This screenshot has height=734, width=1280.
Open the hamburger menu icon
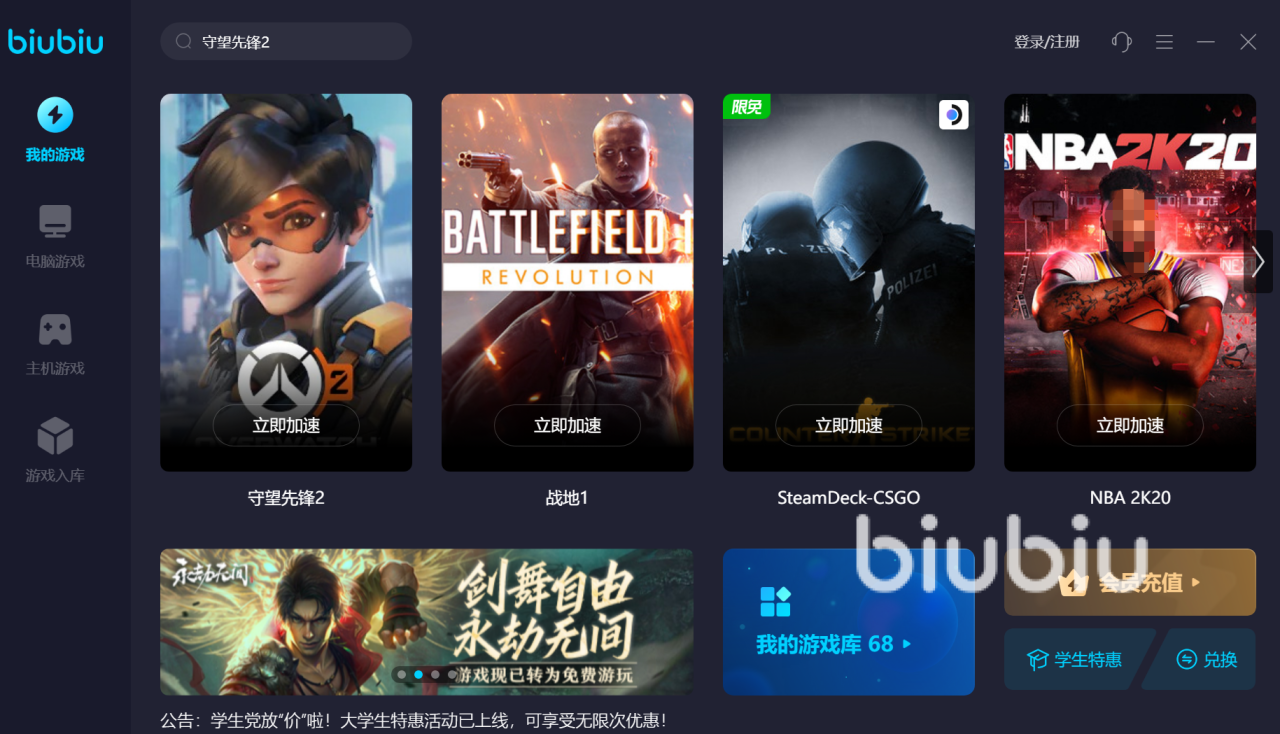[1164, 42]
